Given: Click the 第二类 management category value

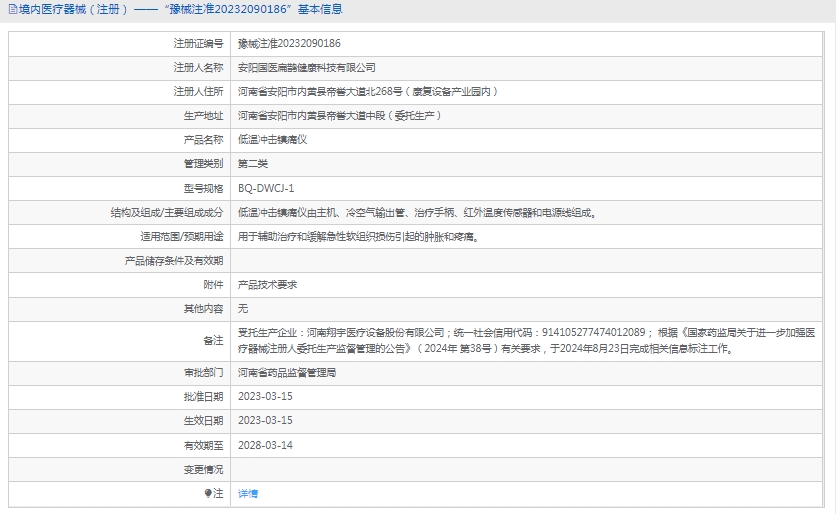Looking at the screenshot, I should (x=253, y=164).
